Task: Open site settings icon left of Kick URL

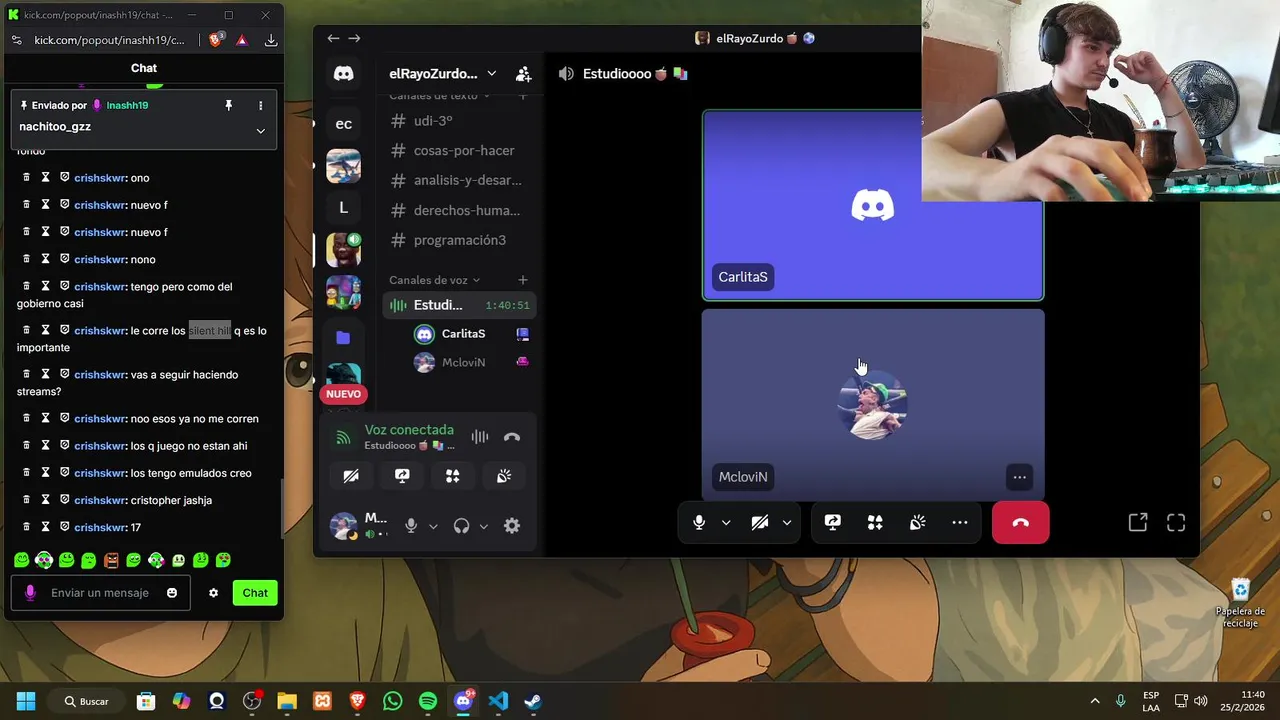Action: 16,40
